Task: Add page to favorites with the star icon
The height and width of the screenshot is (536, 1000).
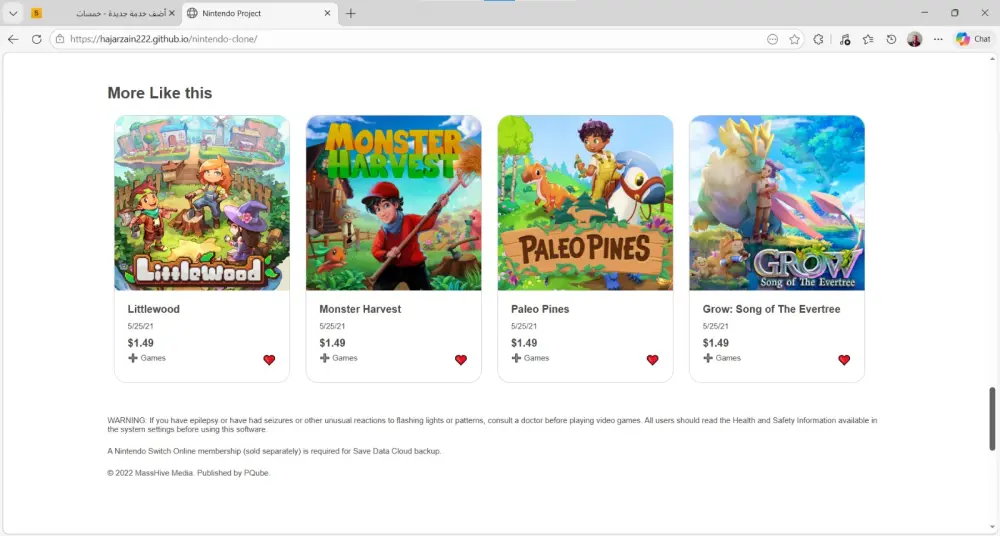Action: point(794,40)
